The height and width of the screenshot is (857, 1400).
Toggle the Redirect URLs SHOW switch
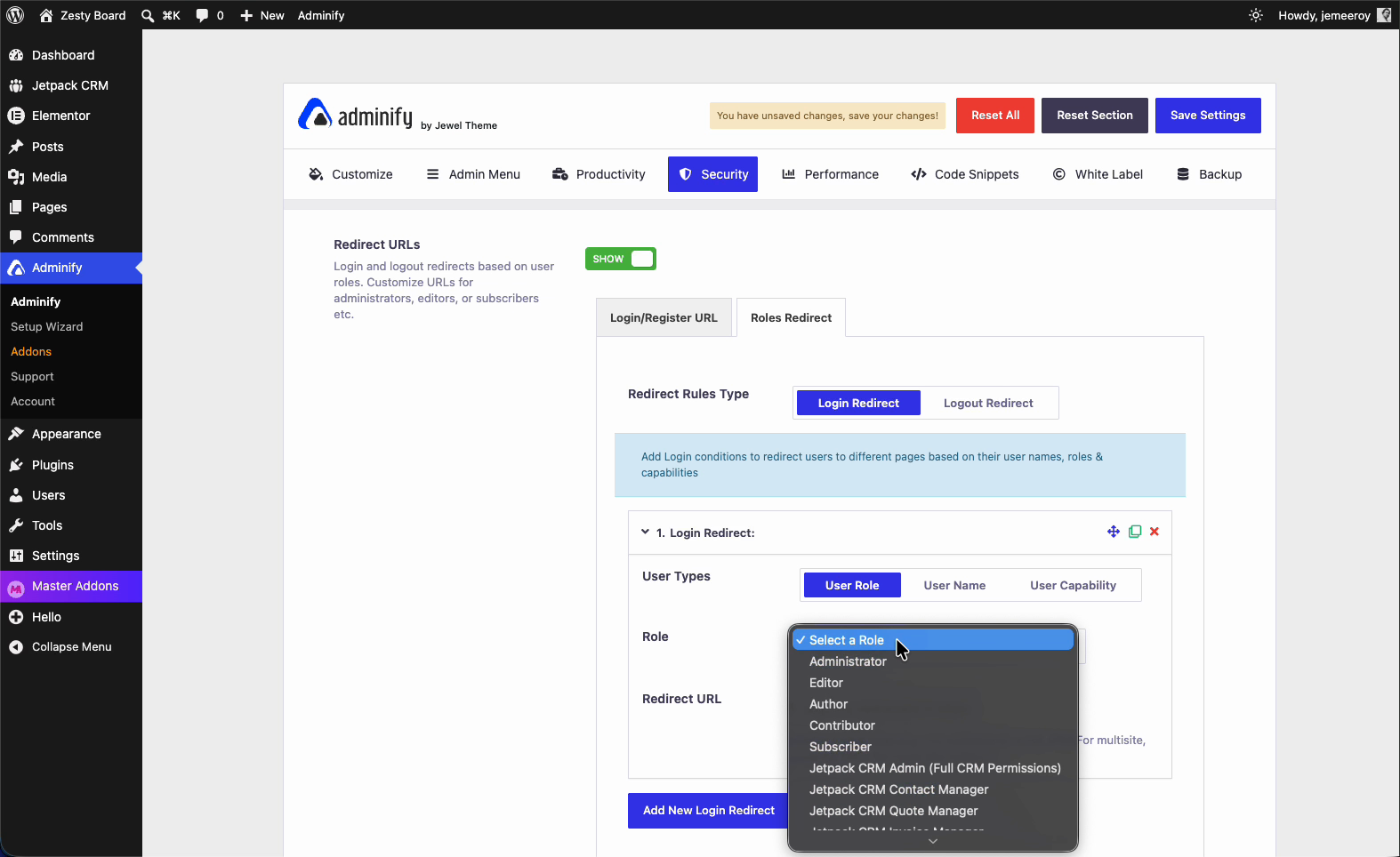(621, 259)
